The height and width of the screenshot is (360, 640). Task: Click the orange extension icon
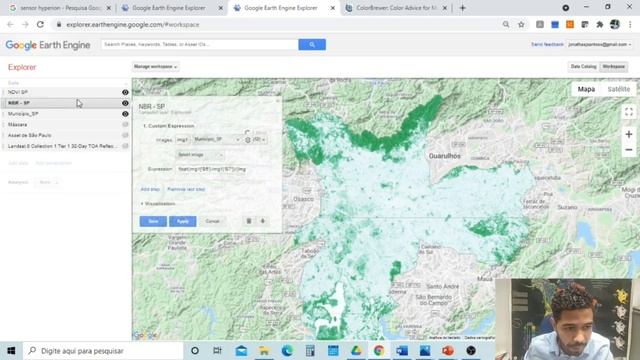click(x=570, y=24)
